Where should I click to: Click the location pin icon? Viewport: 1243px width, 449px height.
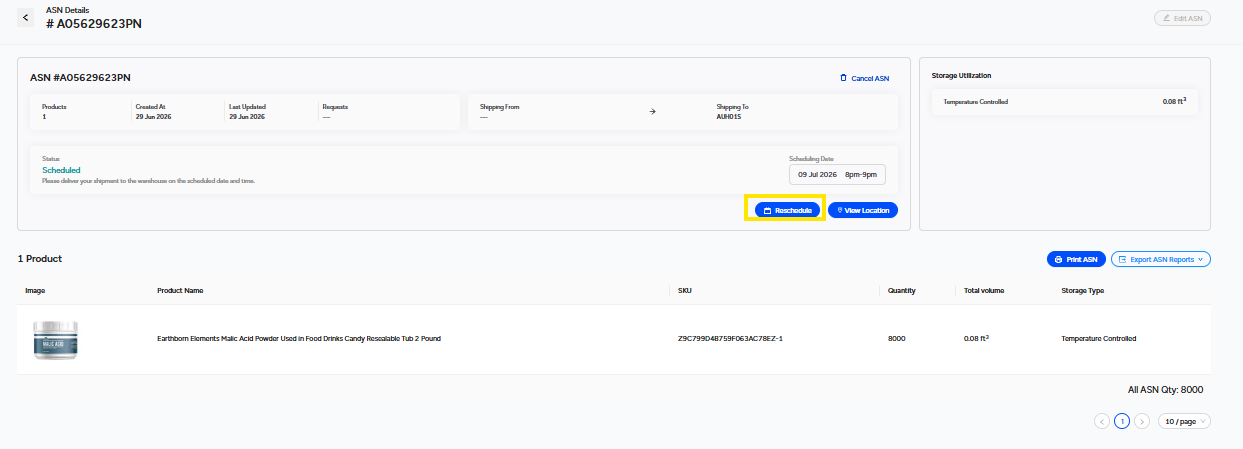point(840,210)
